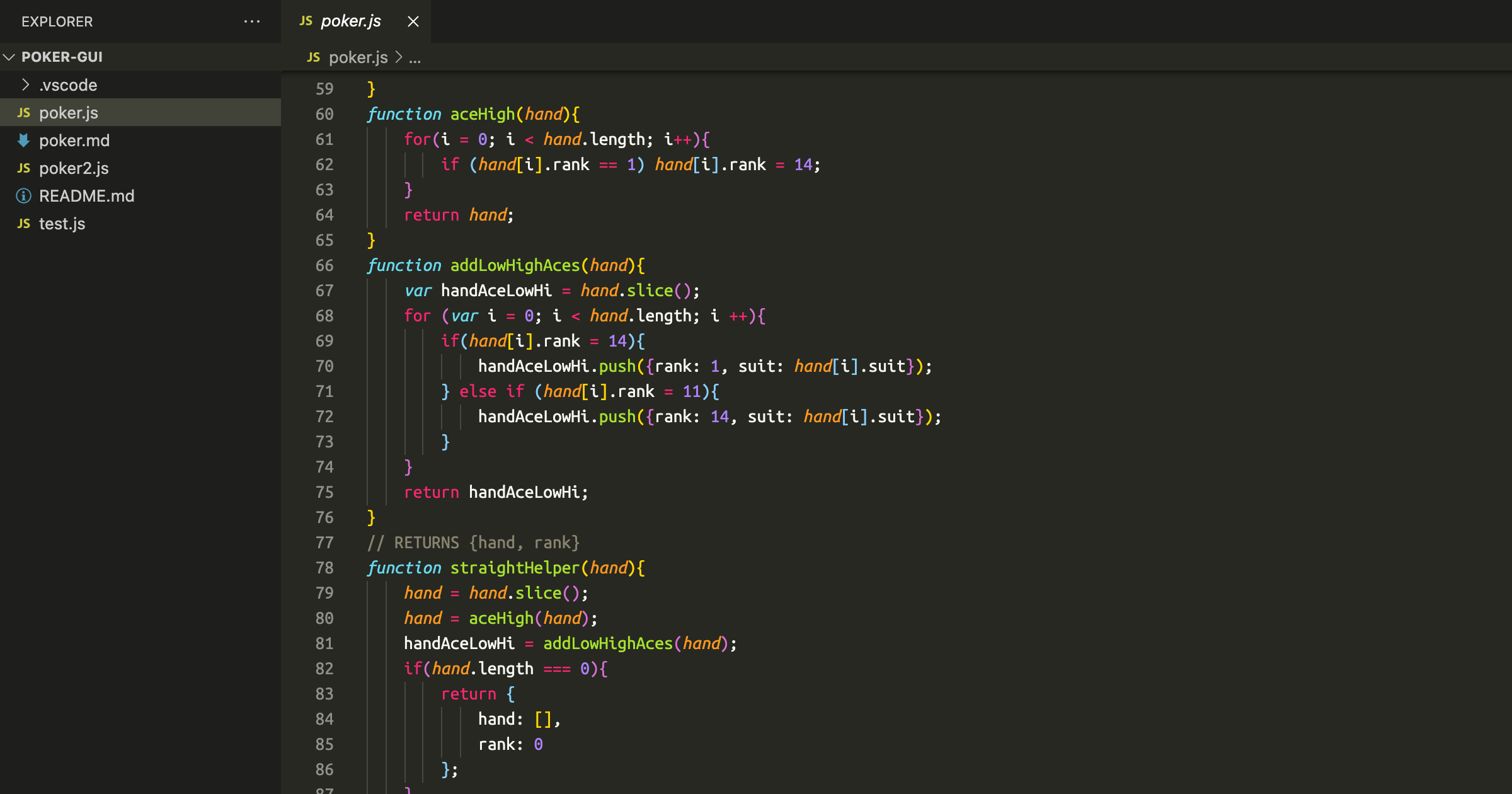Click the JS icon in the breadcrumb bar

coord(313,57)
